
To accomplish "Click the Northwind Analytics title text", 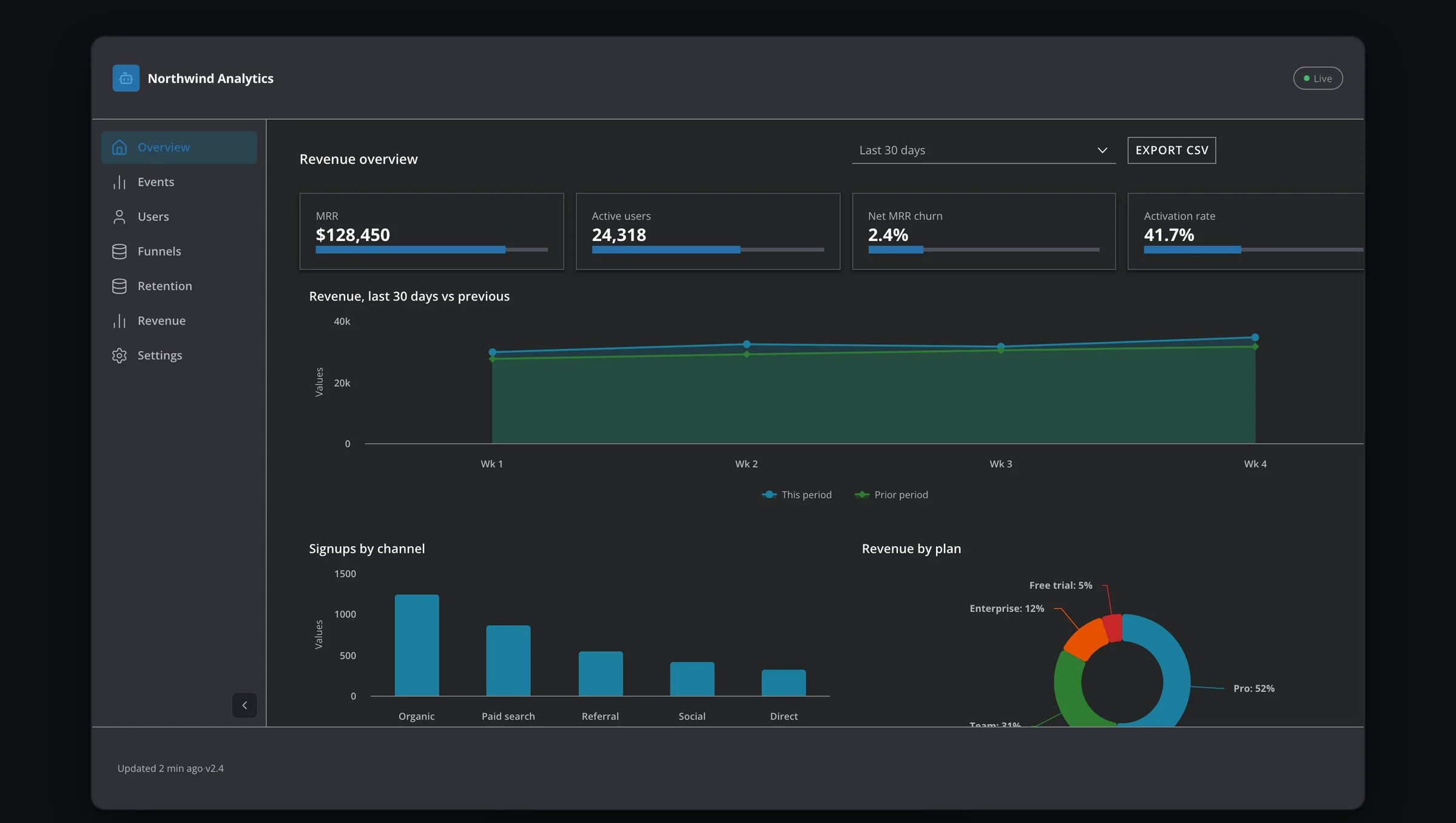I will pyautogui.click(x=211, y=78).
